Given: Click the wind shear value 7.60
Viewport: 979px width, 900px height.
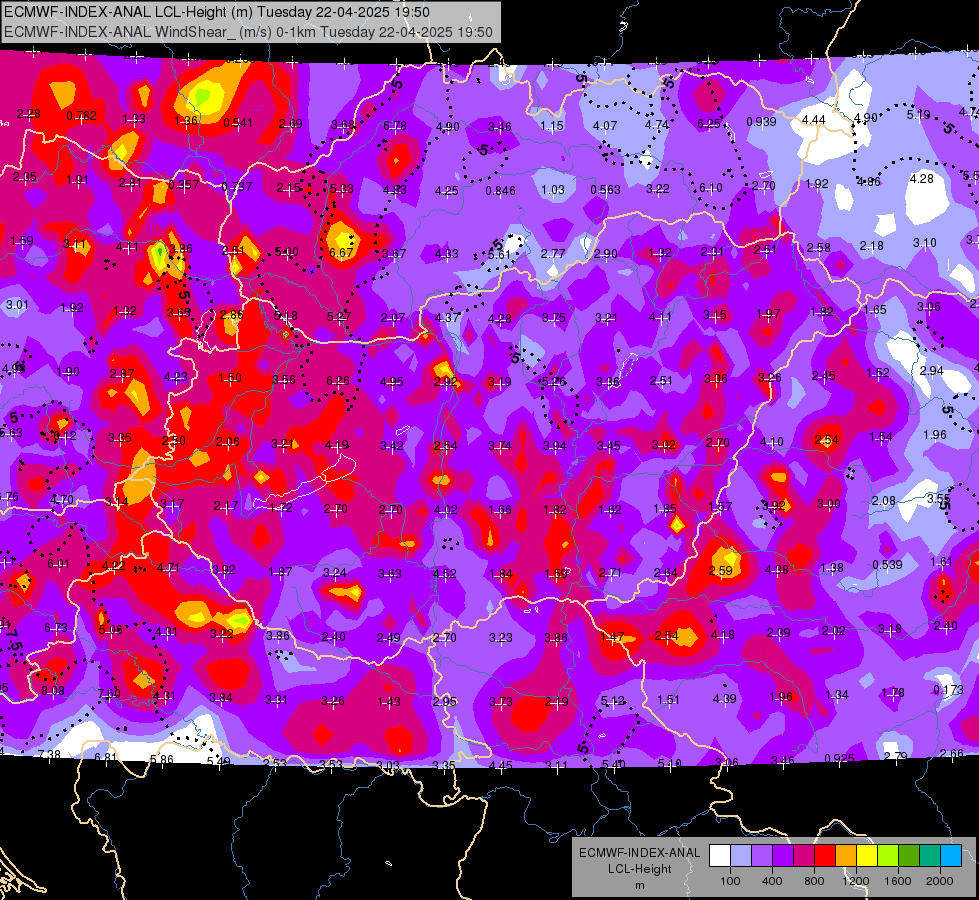Looking at the screenshot, I should (x=109, y=694).
